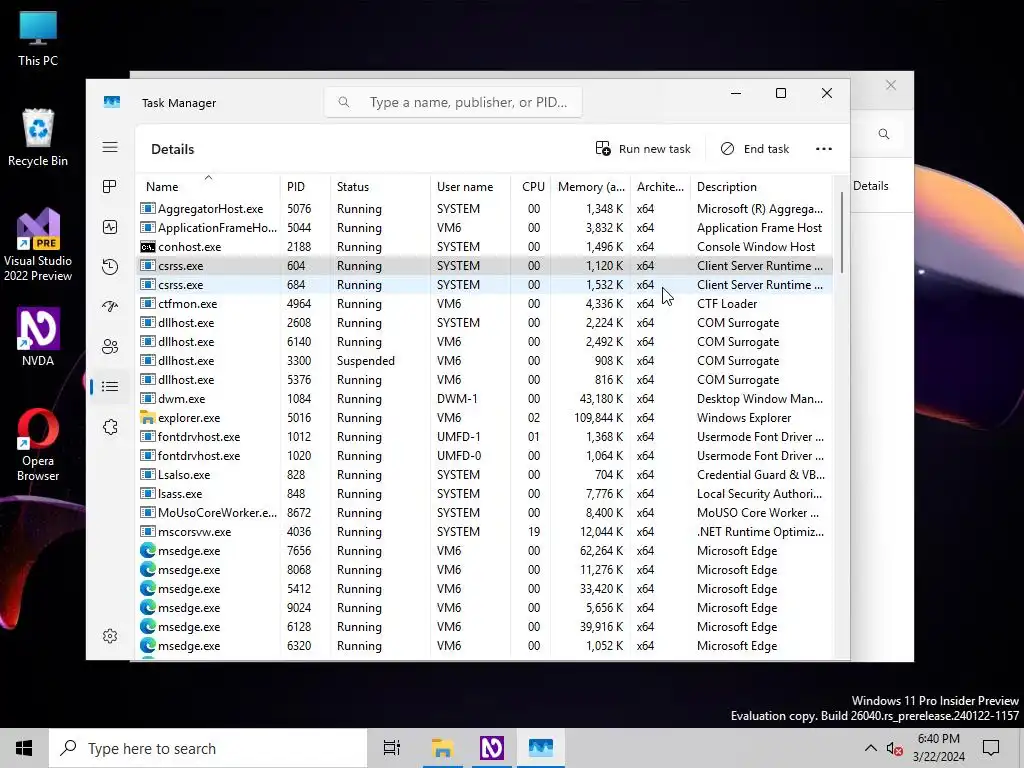Close the background window behind Task Manager

891,85
